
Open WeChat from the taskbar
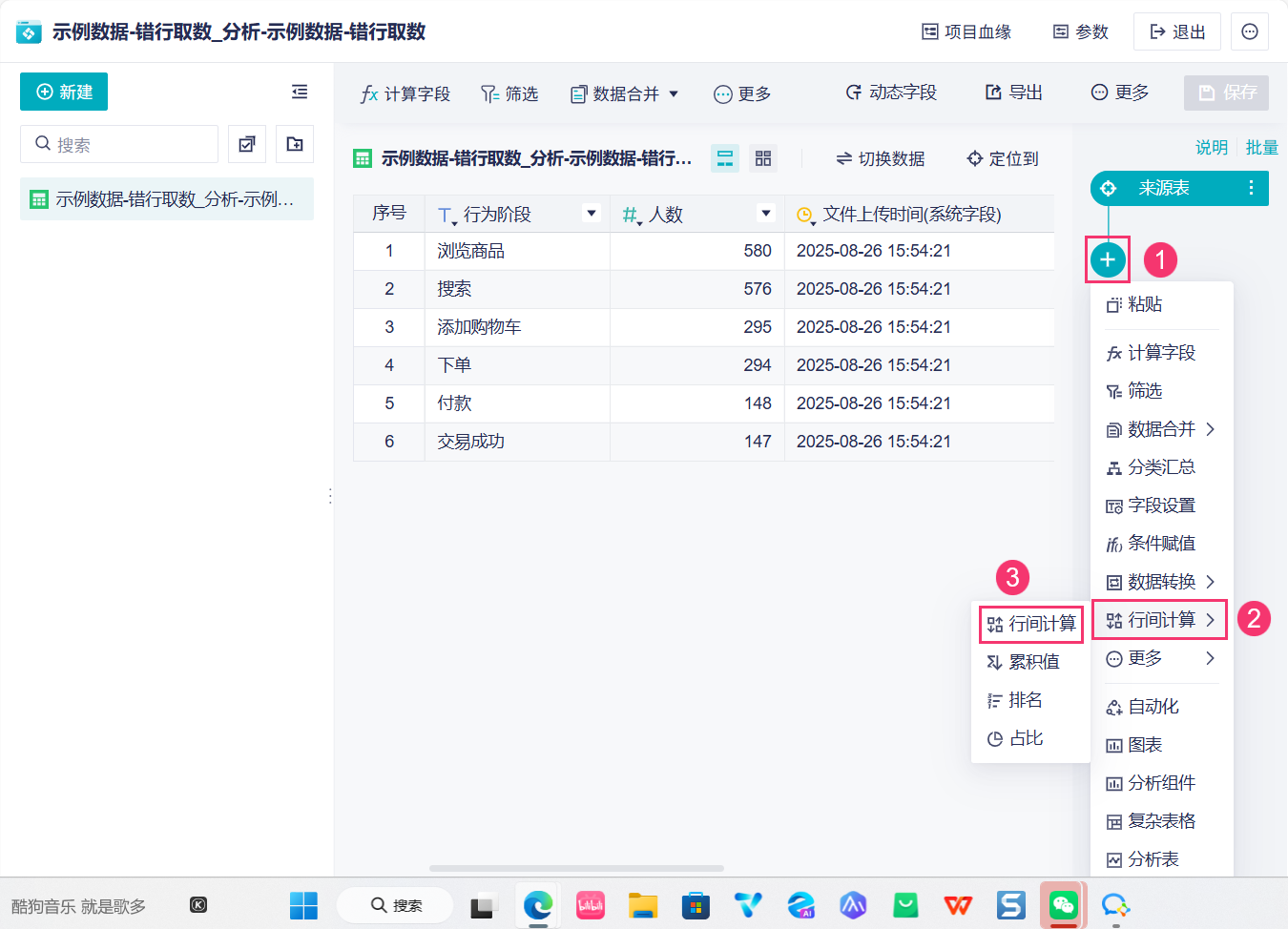pos(1063,905)
